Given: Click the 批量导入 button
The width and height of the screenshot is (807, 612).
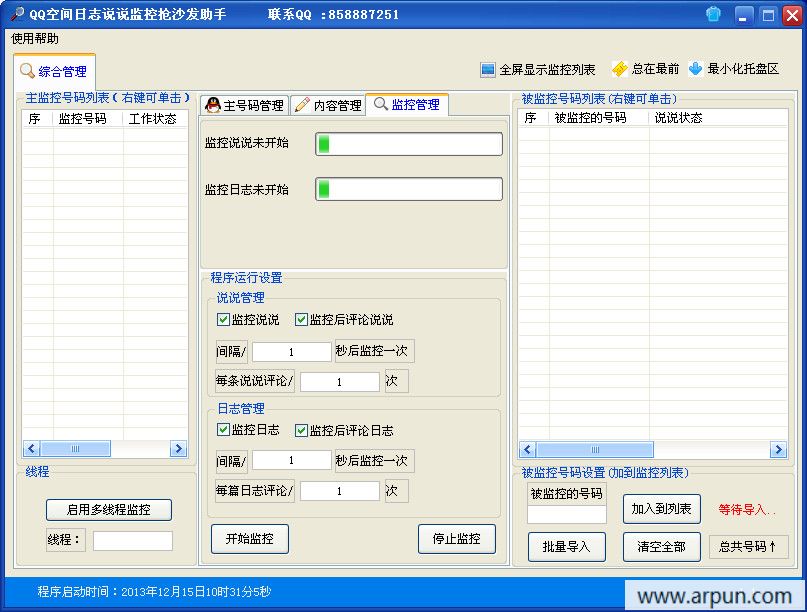Looking at the screenshot, I should pyautogui.click(x=567, y=547).
